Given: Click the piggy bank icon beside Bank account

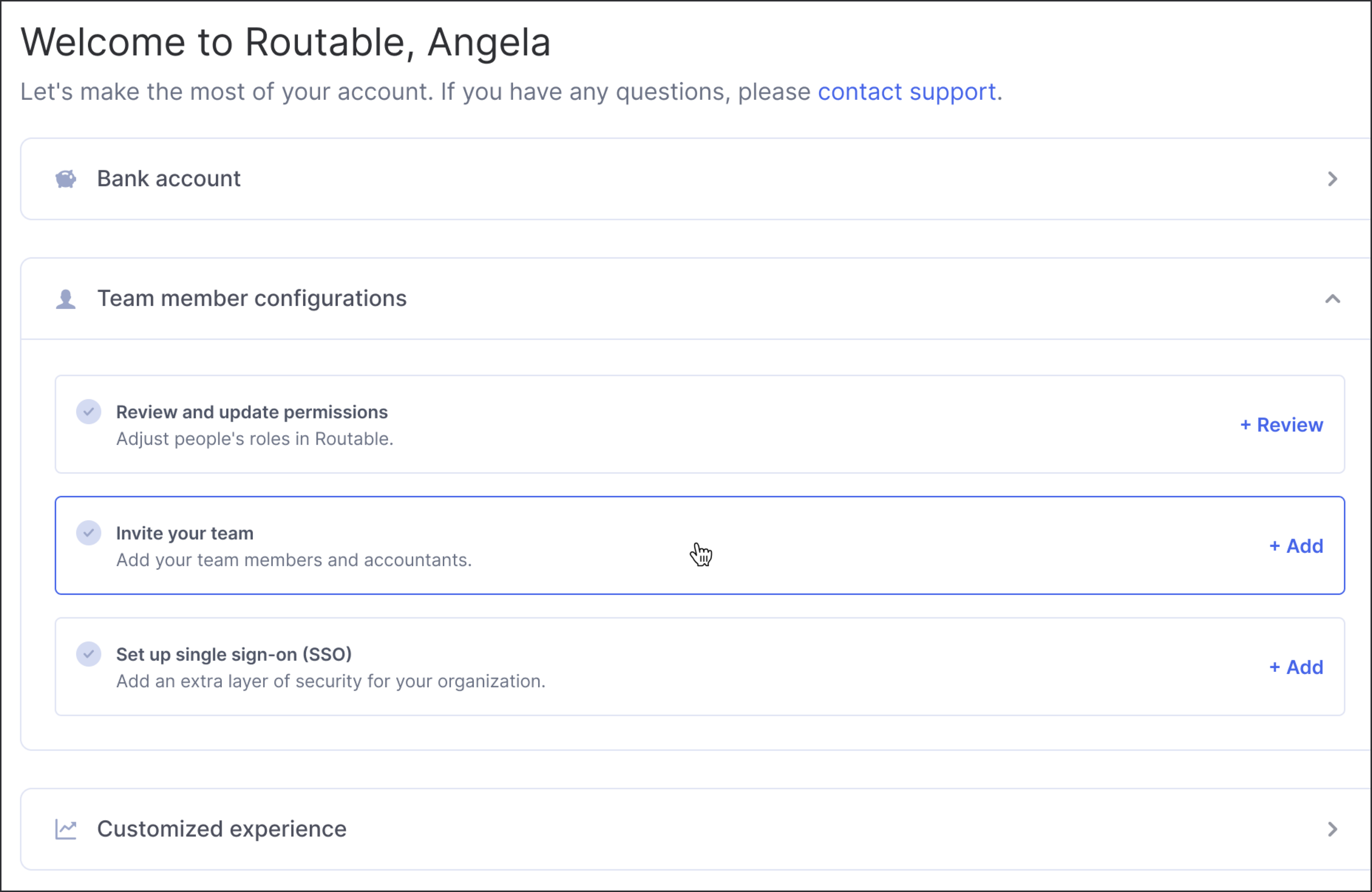Looking at the screenshot, I should coord(66,178).
